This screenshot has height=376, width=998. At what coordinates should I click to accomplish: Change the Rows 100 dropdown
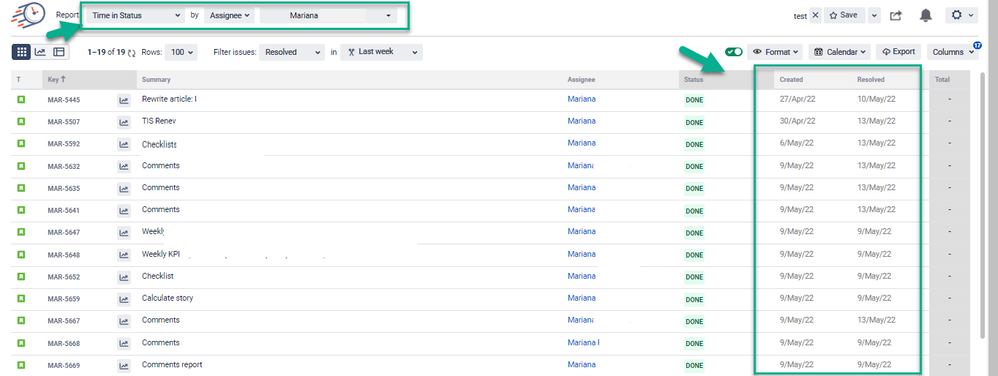click(x=181, y=52)
